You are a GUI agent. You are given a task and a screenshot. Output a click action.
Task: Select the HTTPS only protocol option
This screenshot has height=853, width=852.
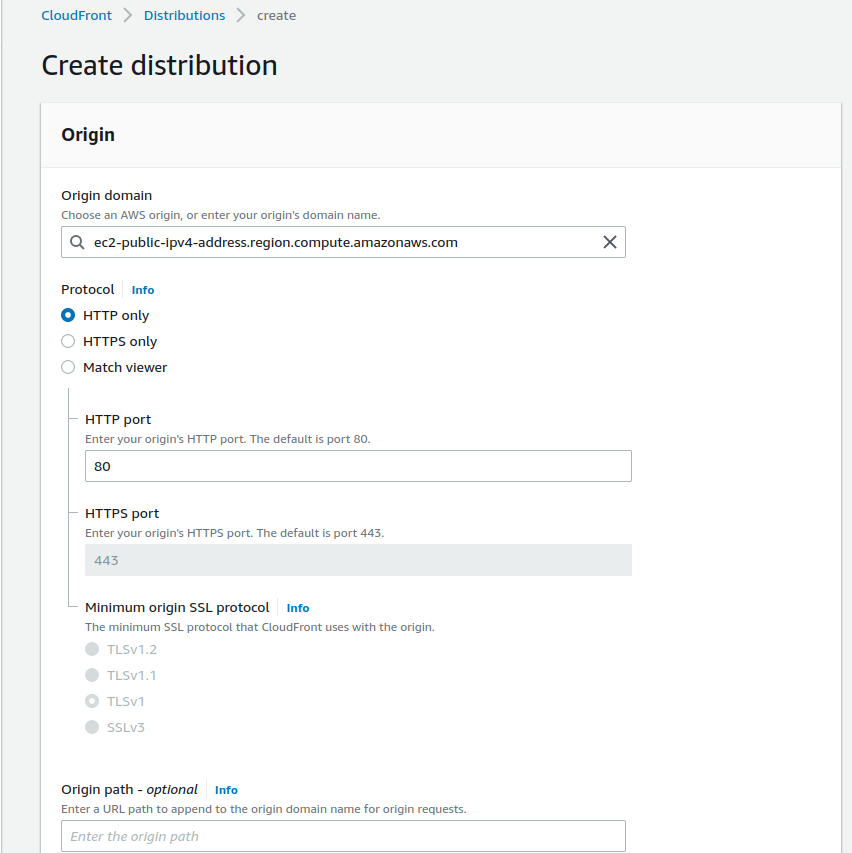point(68,341)
